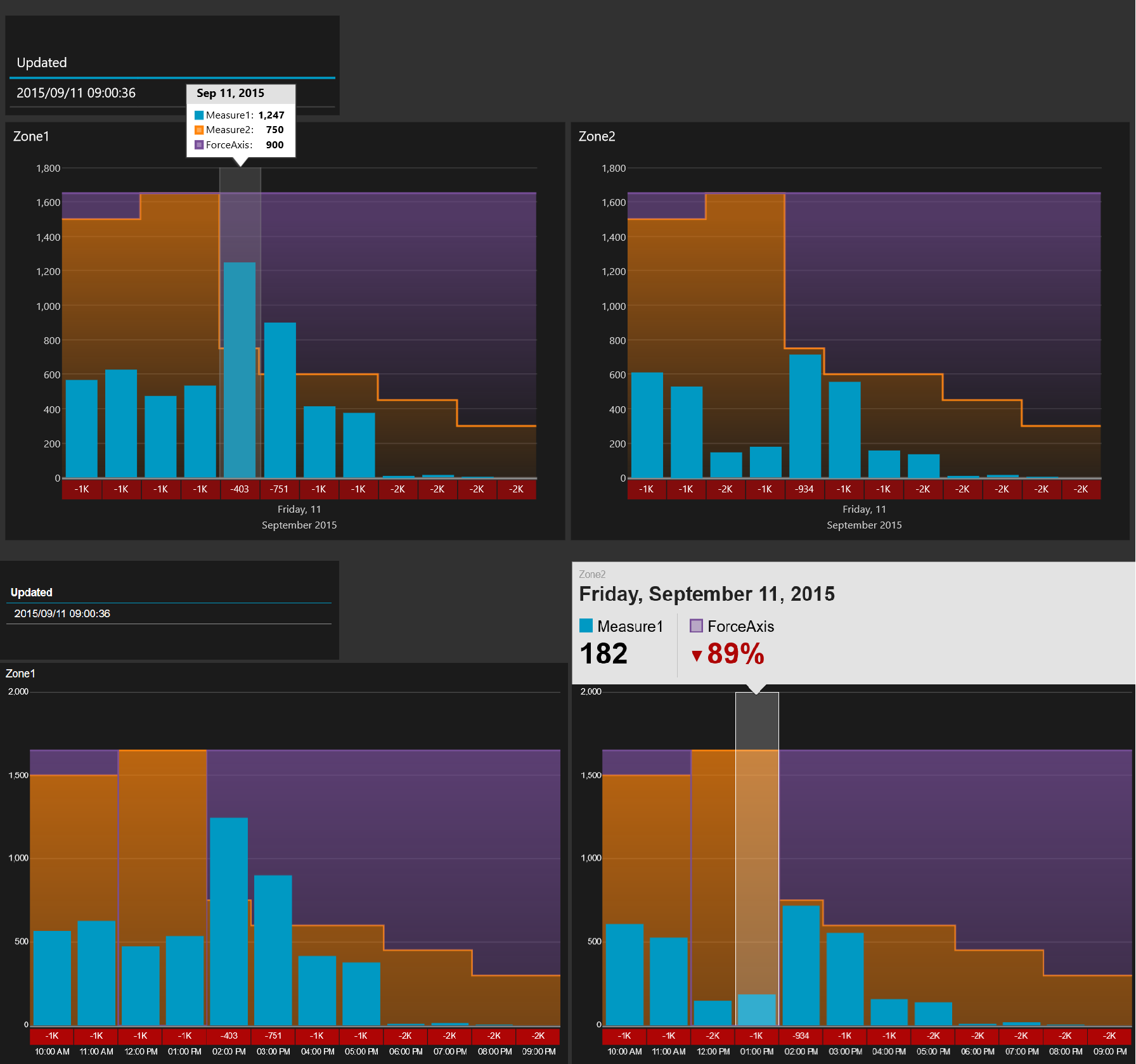Click the '1,247' Measure1 value

click(x=271, y=115)
